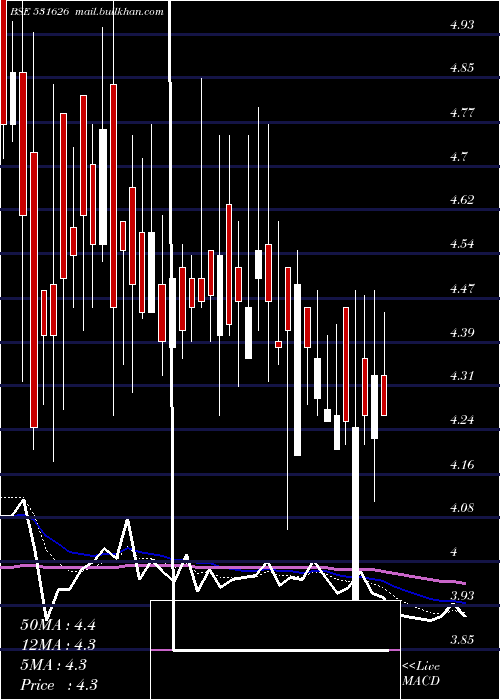Click the 3.93 price axis label

[x=462, y=596]
